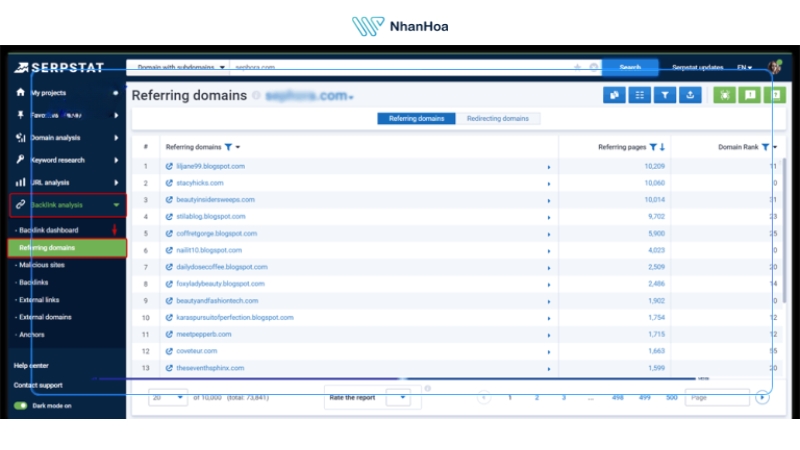Open Anchors in sidebar
Viewport: 800px width, 450px height.
click(32, 335)
